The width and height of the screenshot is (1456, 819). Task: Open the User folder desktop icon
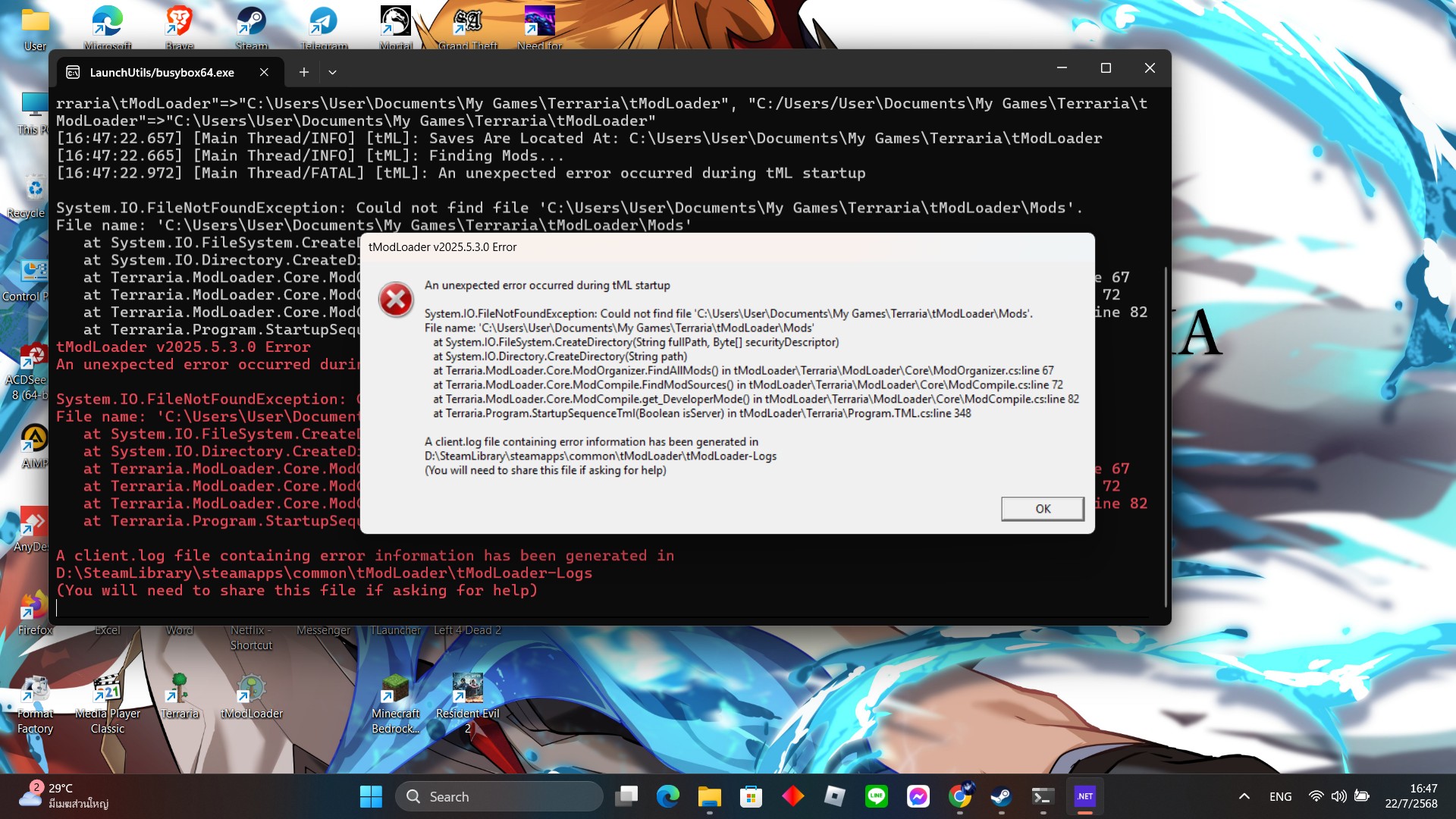(x=35, y=29)
